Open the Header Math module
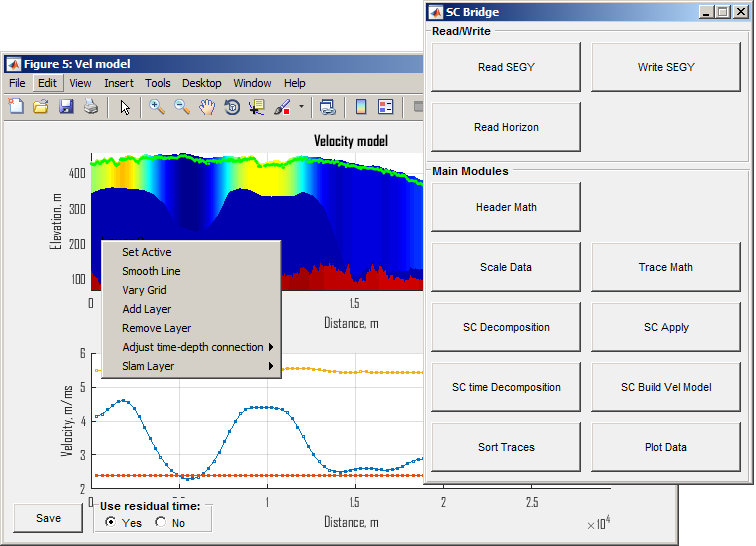The height and width of the screenshot is (546, 756). pos(506,207)
